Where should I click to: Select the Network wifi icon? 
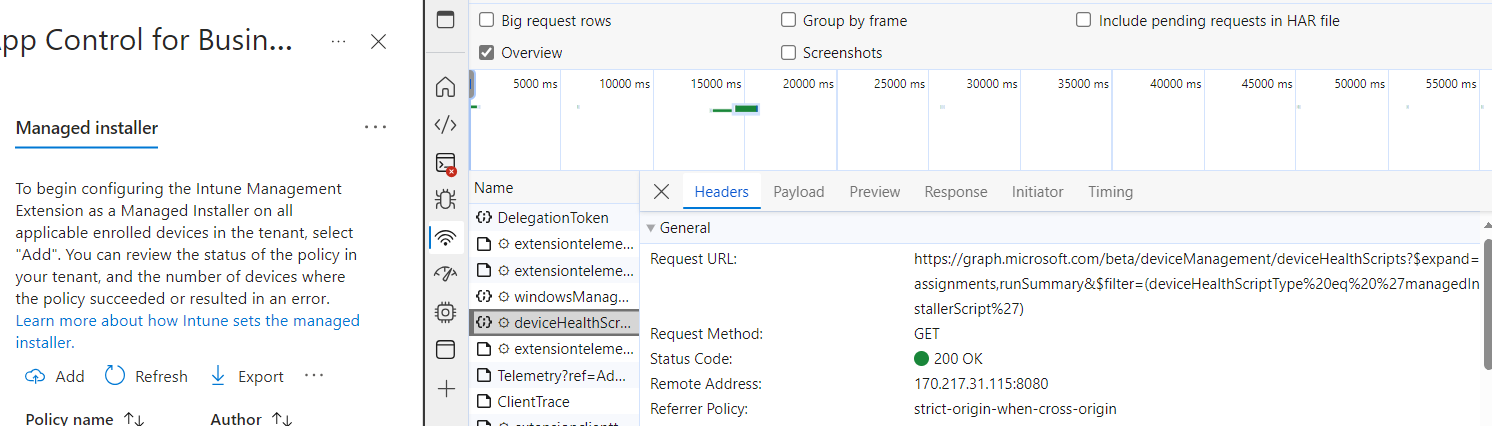click(446, 238)
